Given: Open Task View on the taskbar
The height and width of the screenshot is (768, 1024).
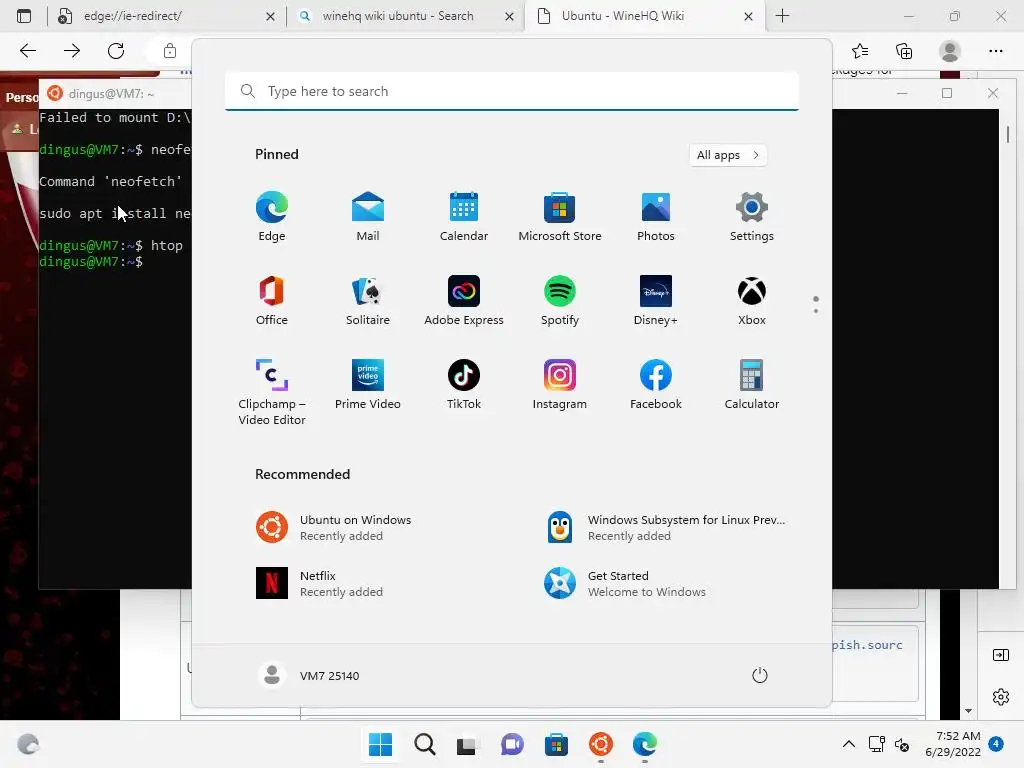Looking at the screenshot, I should pyautogui.click(x=466, y=744).
